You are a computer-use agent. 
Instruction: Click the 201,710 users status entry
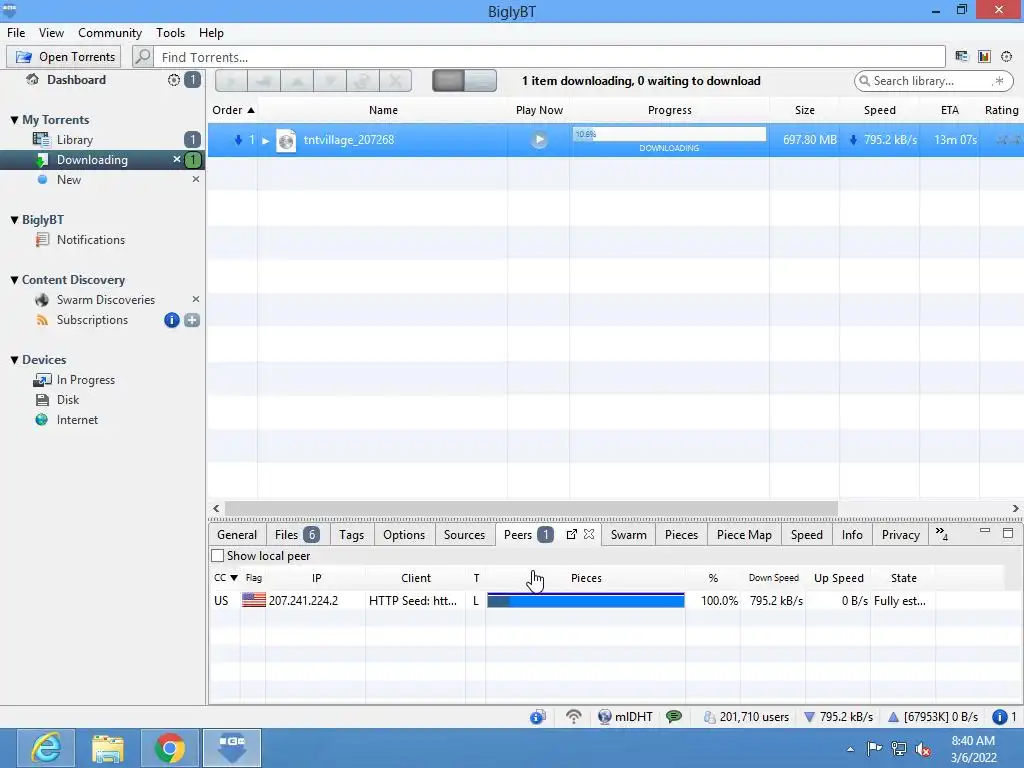pos(746,717)
